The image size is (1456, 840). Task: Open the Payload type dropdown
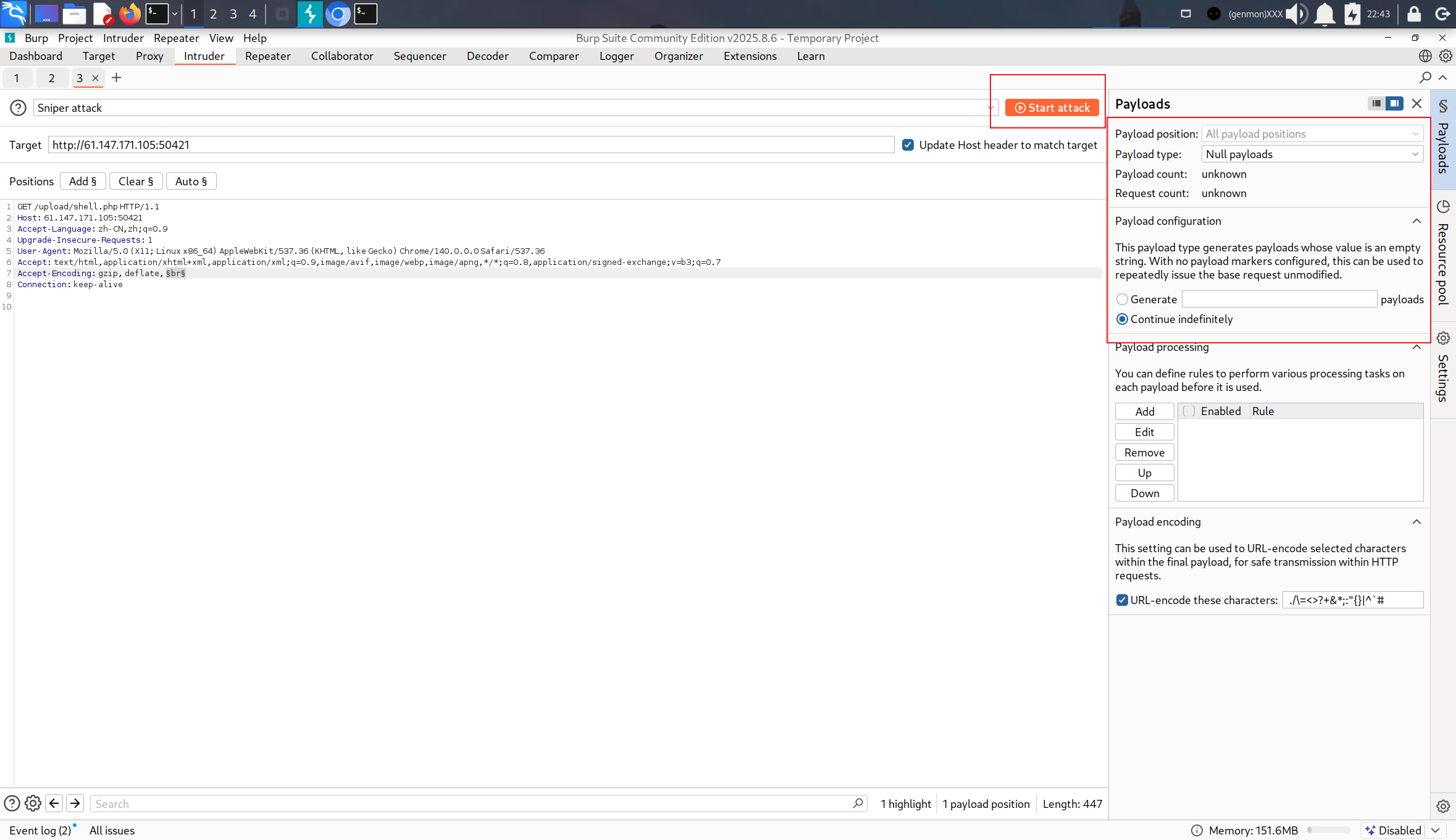[x=1312, y=154]
